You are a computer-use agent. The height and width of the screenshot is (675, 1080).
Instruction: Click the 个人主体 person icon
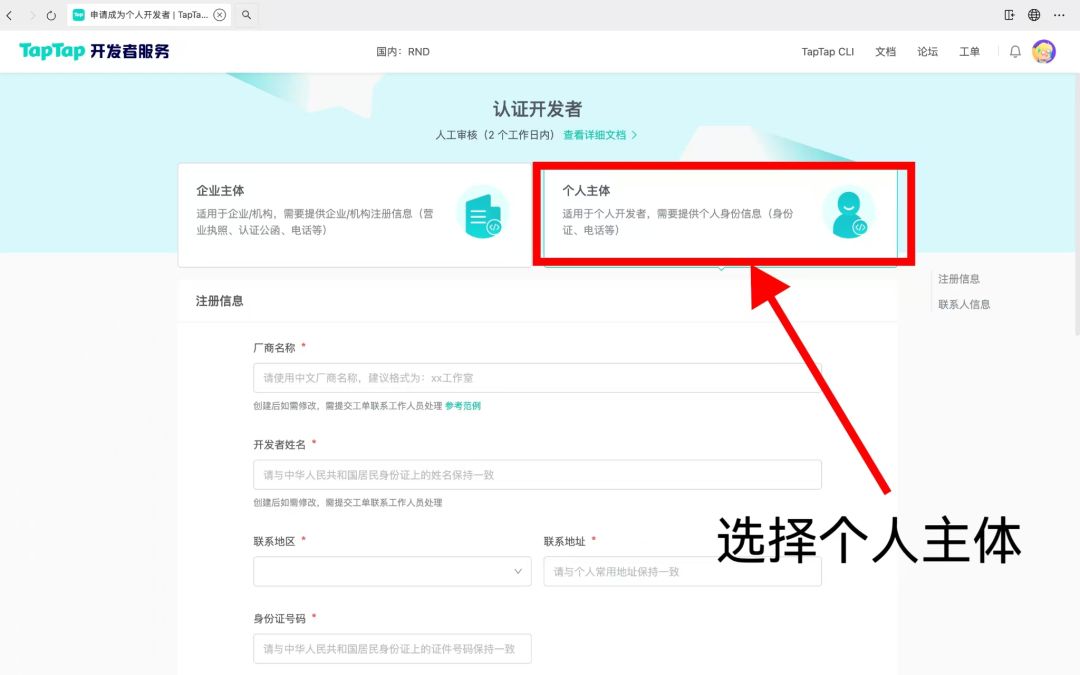click(849, 213)
